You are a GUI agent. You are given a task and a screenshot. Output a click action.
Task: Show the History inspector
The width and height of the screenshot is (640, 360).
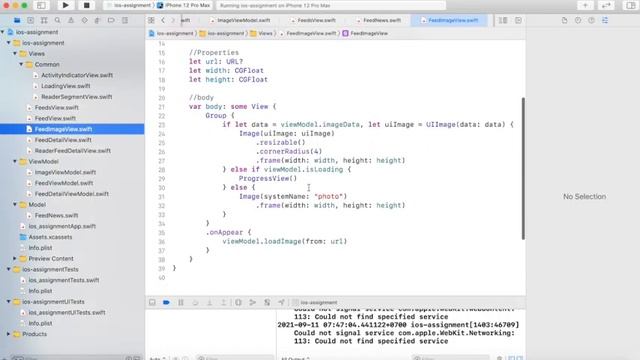(x=578, y=20)
